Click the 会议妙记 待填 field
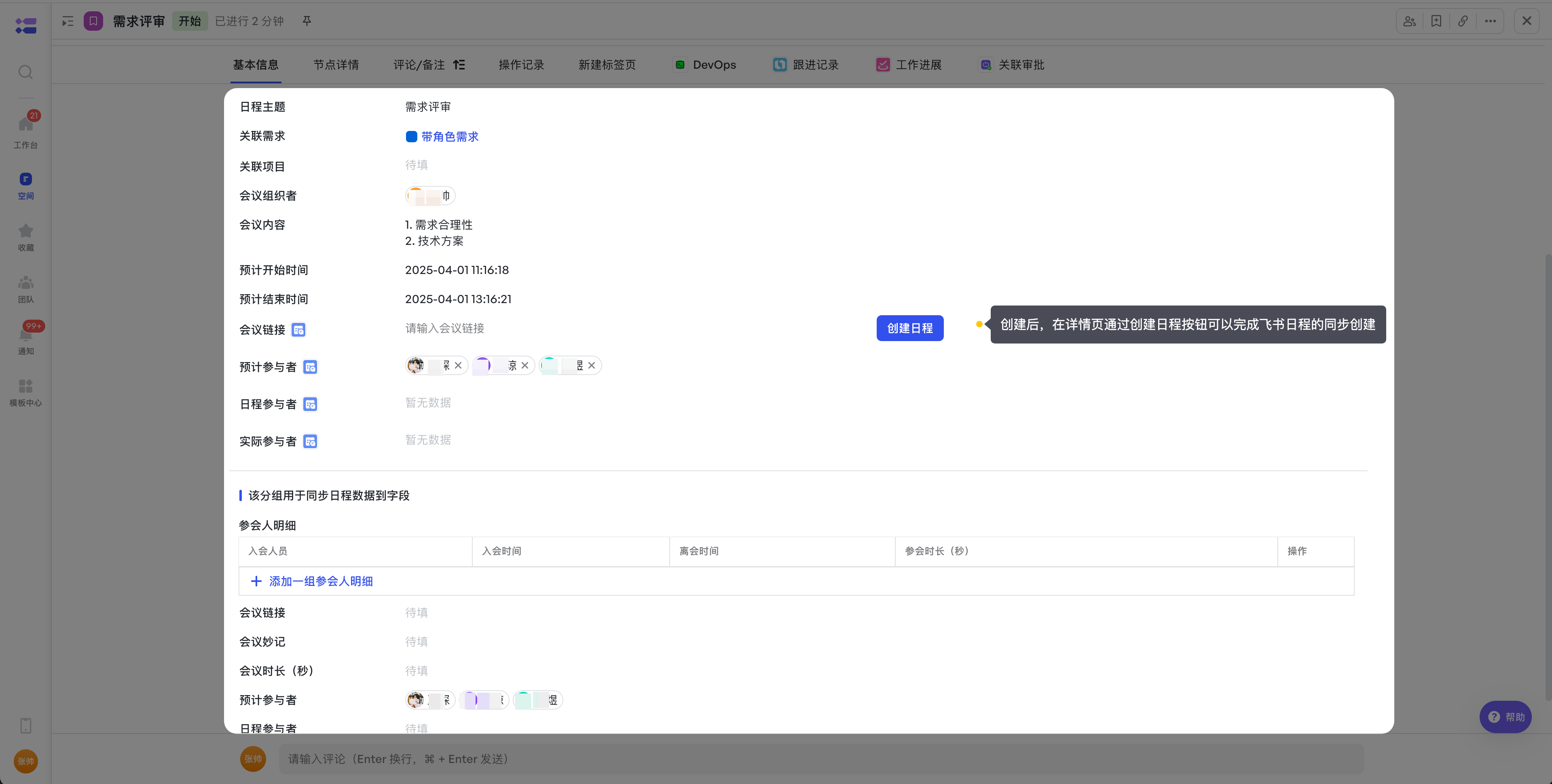Image resolution: width=1552 pixels, height=784 pixels. [417, 642]
